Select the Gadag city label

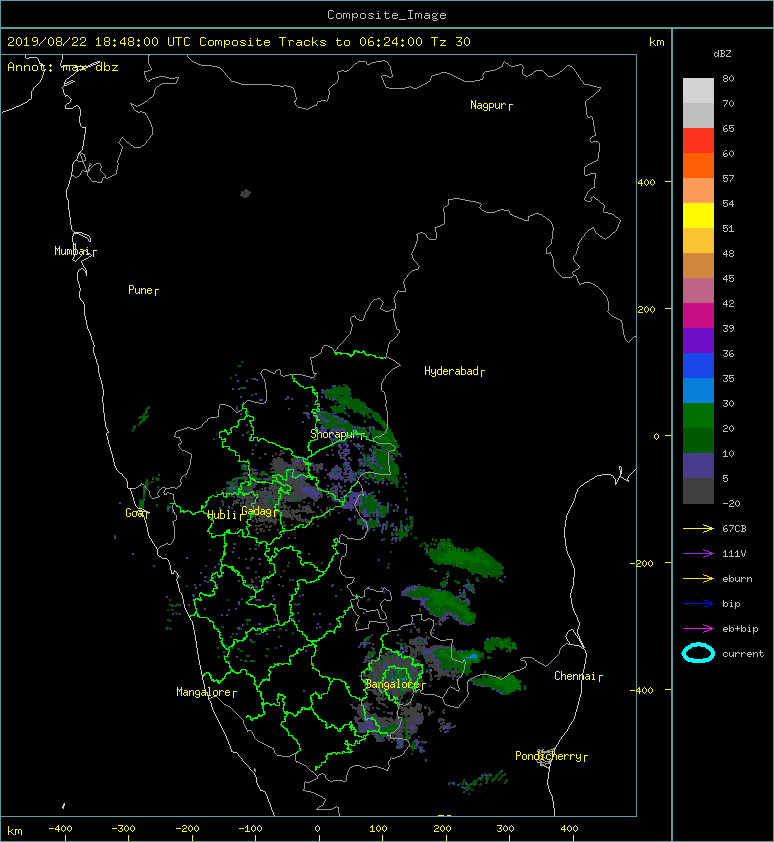click(261, 511)
